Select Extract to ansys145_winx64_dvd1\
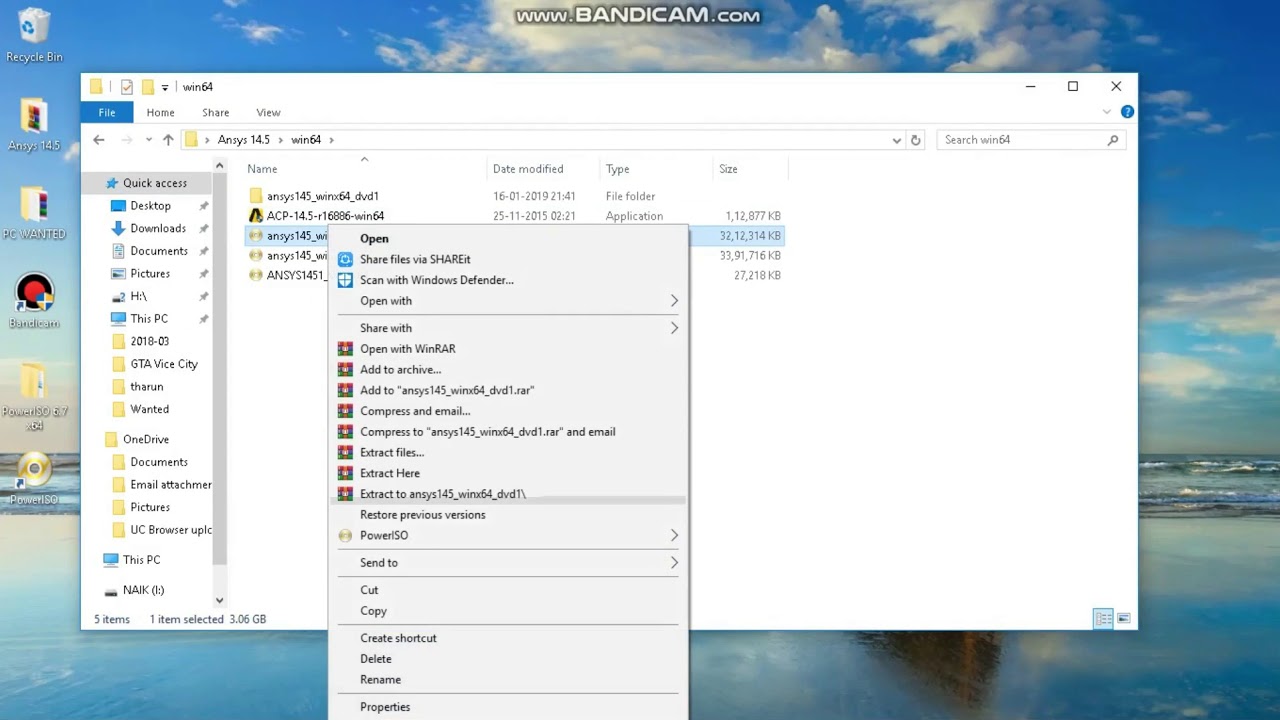Screen dimensions: 1280x720 click(x=443, y=494)
